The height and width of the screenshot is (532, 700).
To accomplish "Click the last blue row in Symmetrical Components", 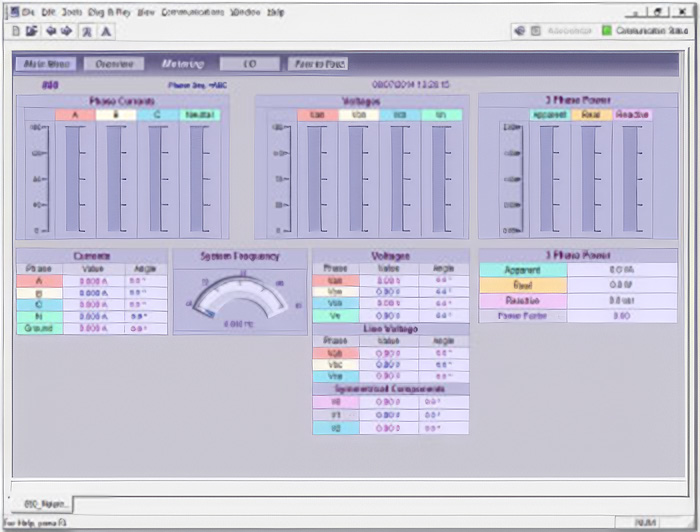I will pos(391,428).
